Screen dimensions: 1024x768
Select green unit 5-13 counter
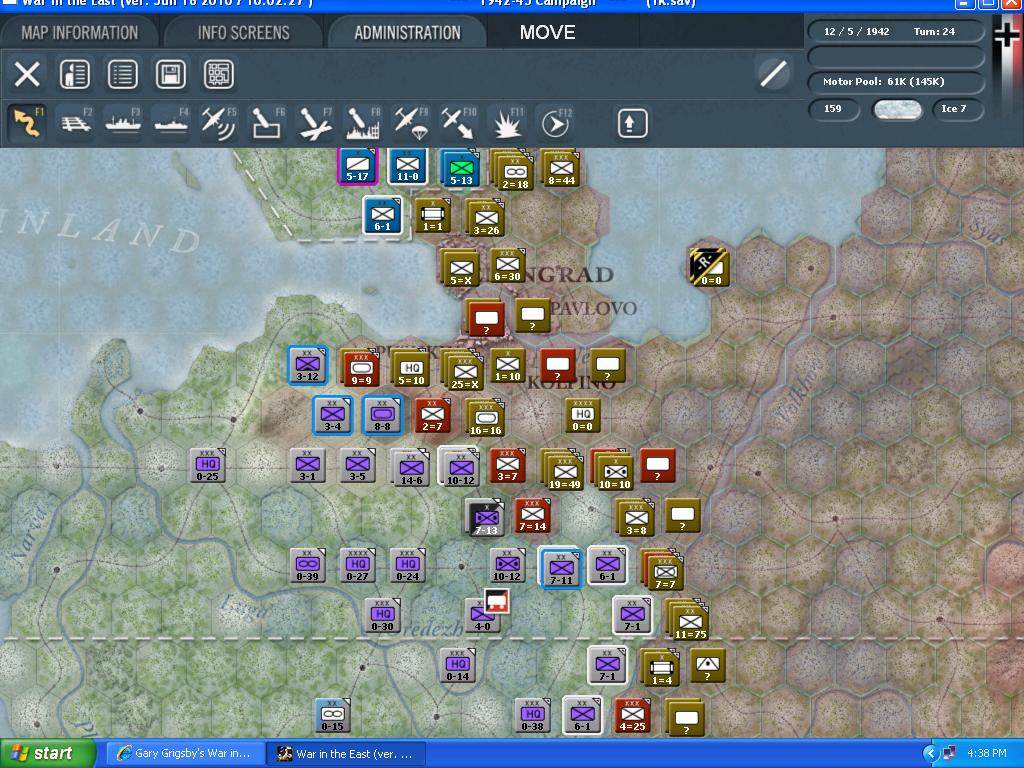[x=460, y=168]
